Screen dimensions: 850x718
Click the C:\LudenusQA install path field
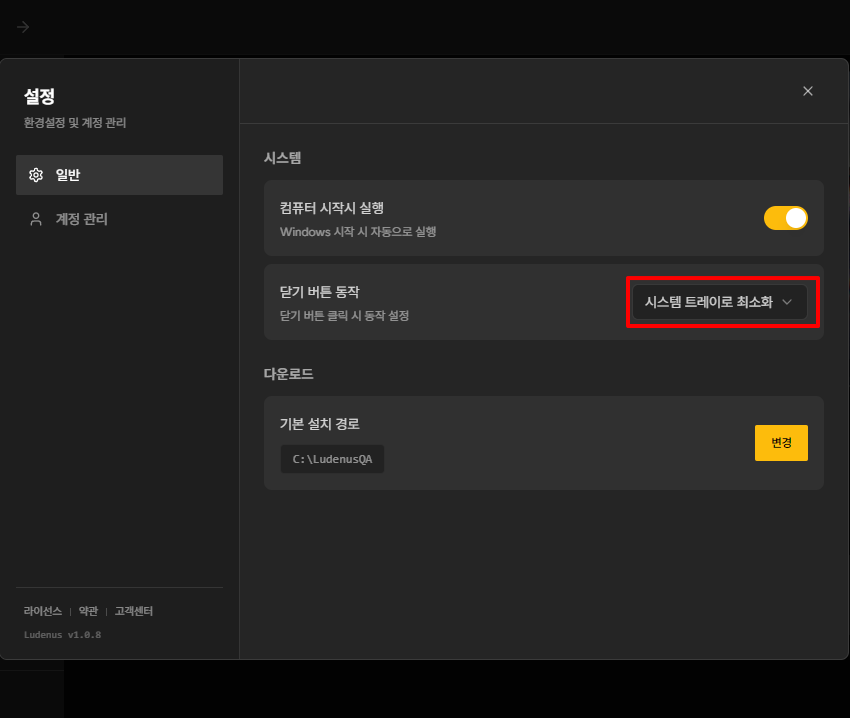pos(332,459)
